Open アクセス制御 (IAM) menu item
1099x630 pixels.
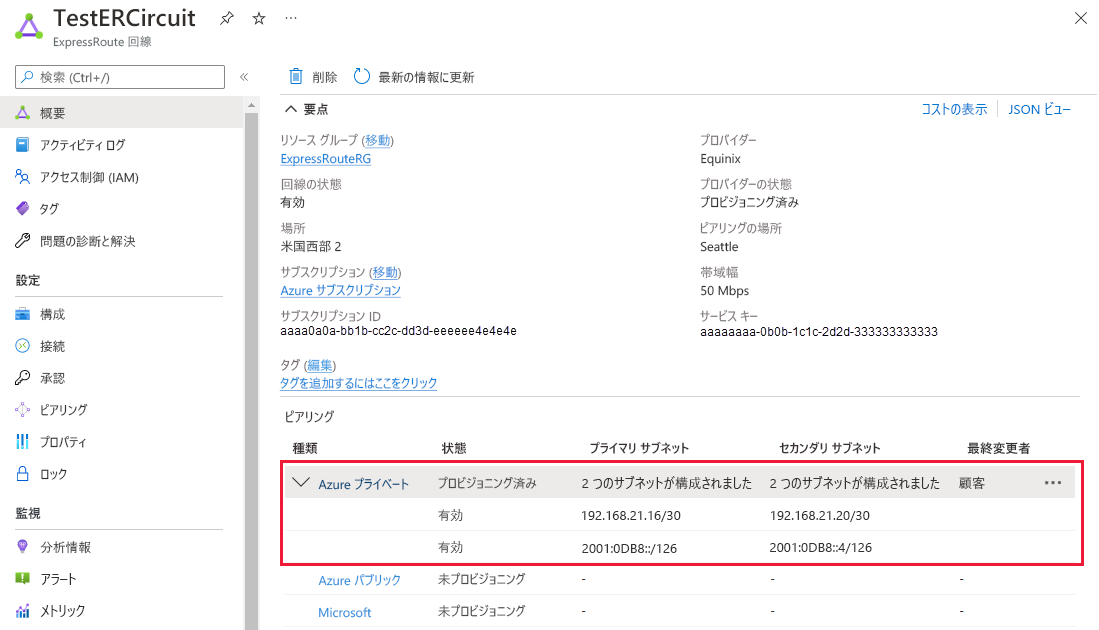click(89, 177)
